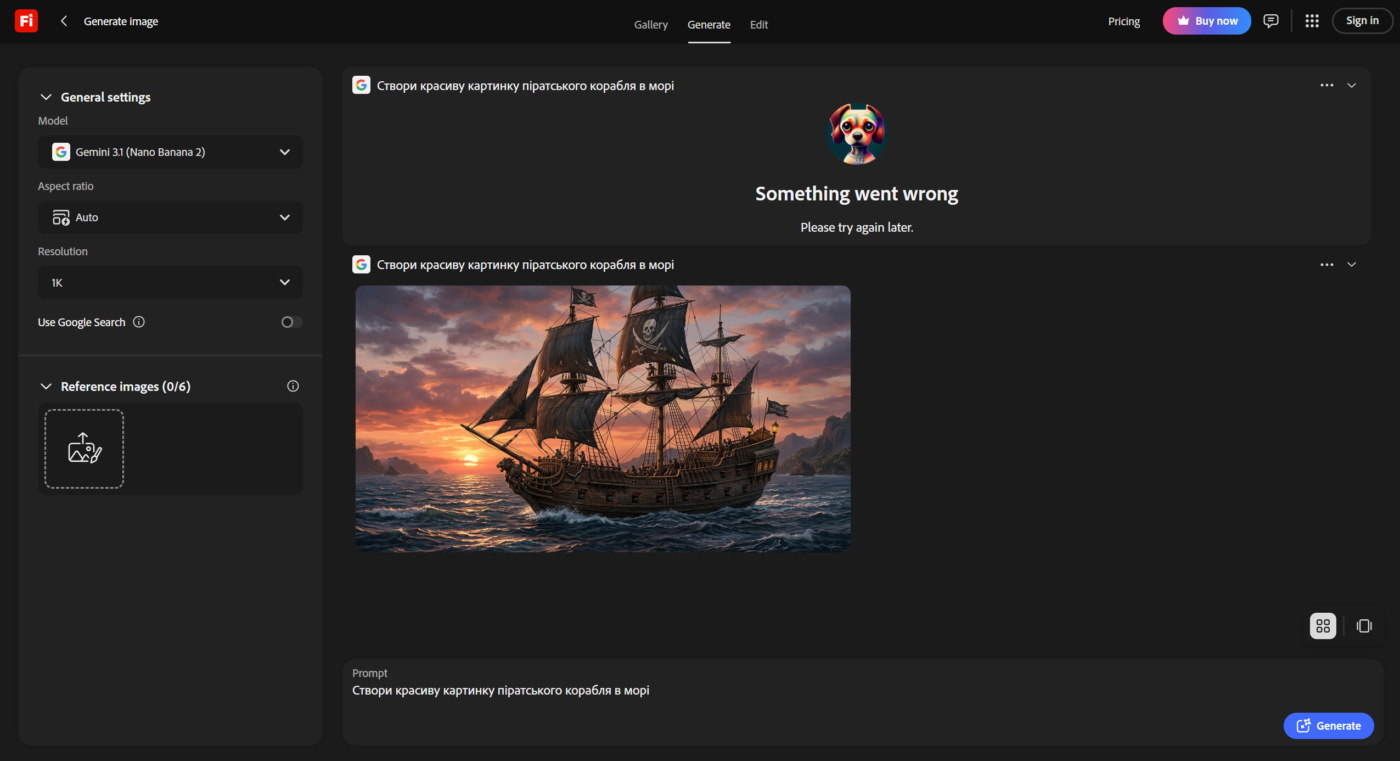Click the info icon beside Use Google Search
The image size is (1400, 761).
coord(139,322)
